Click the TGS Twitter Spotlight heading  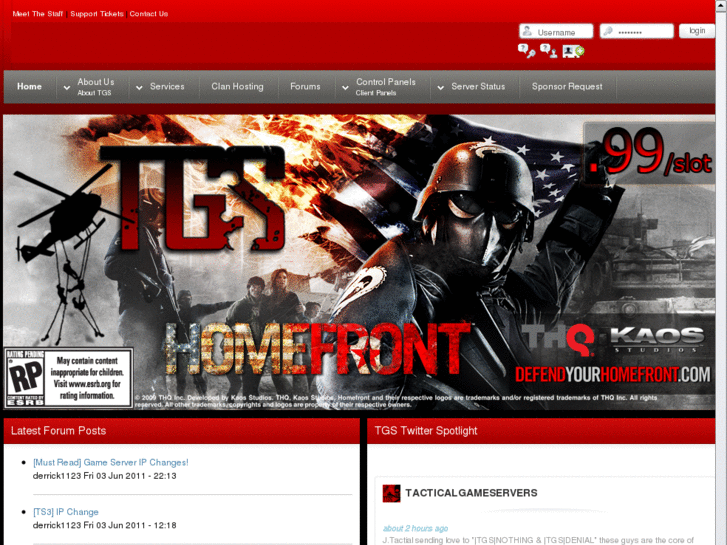[x=426, y=431]
